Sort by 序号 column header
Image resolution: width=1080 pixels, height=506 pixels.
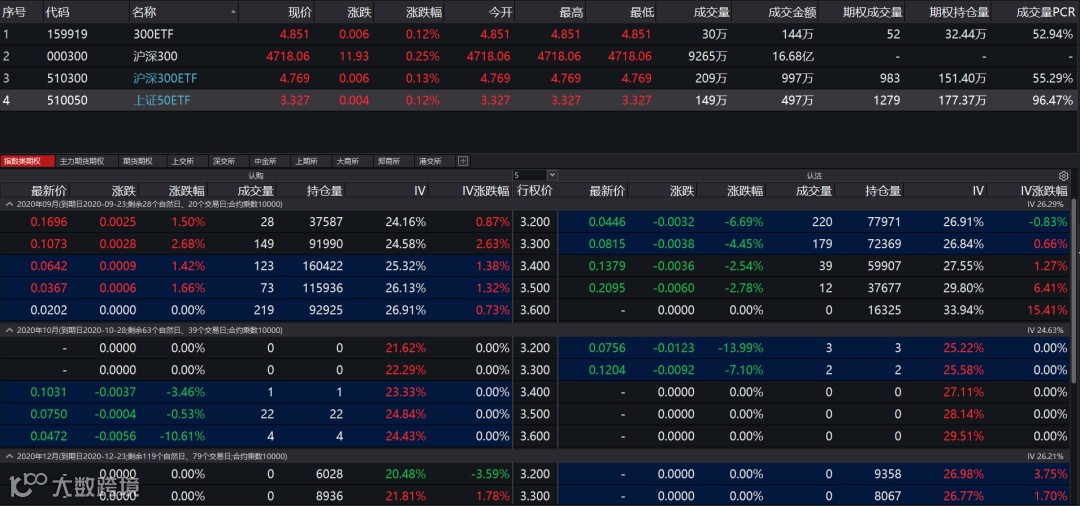(14, 12)
